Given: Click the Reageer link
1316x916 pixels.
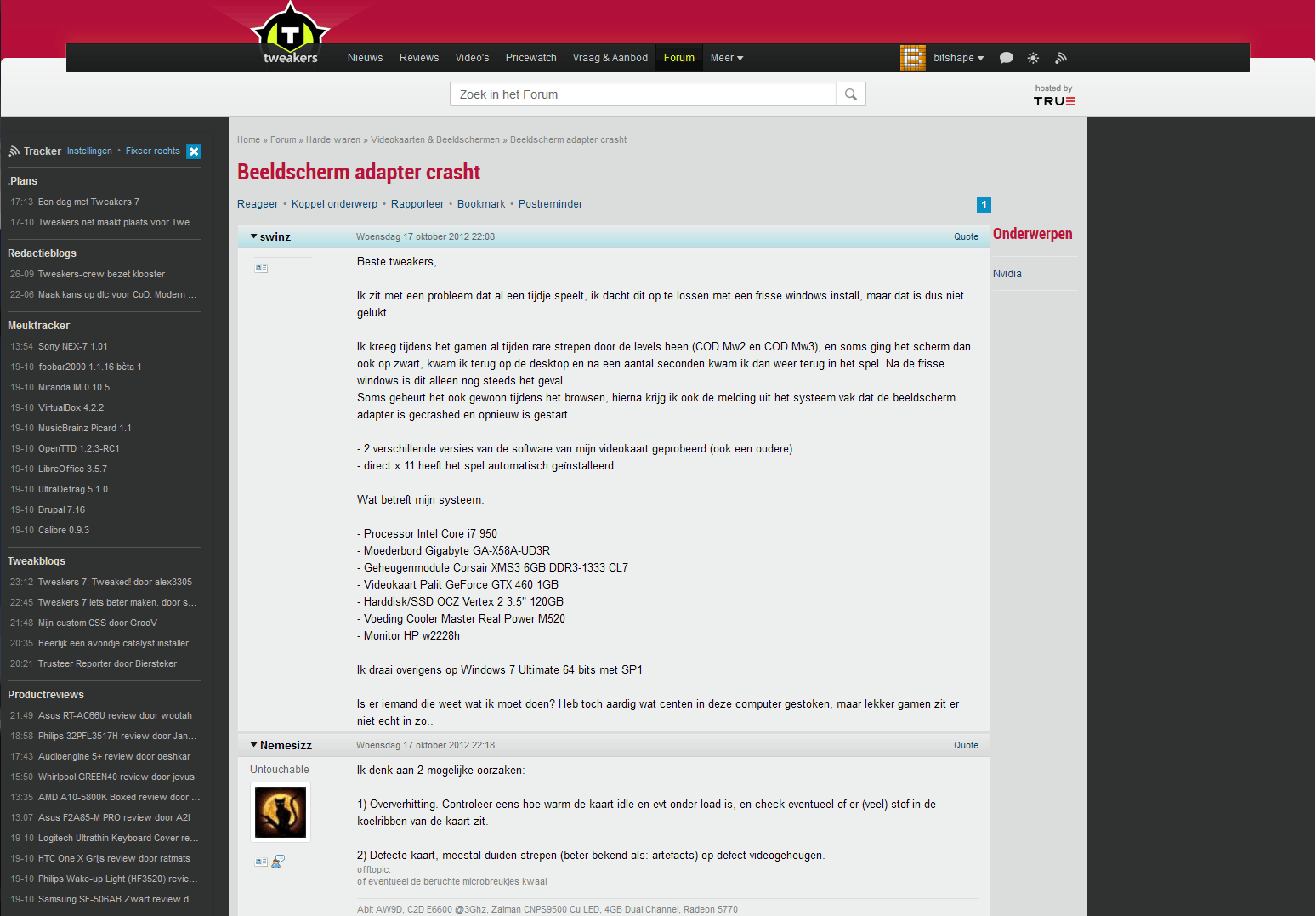Looking at the screenshot, I should 258,204.
